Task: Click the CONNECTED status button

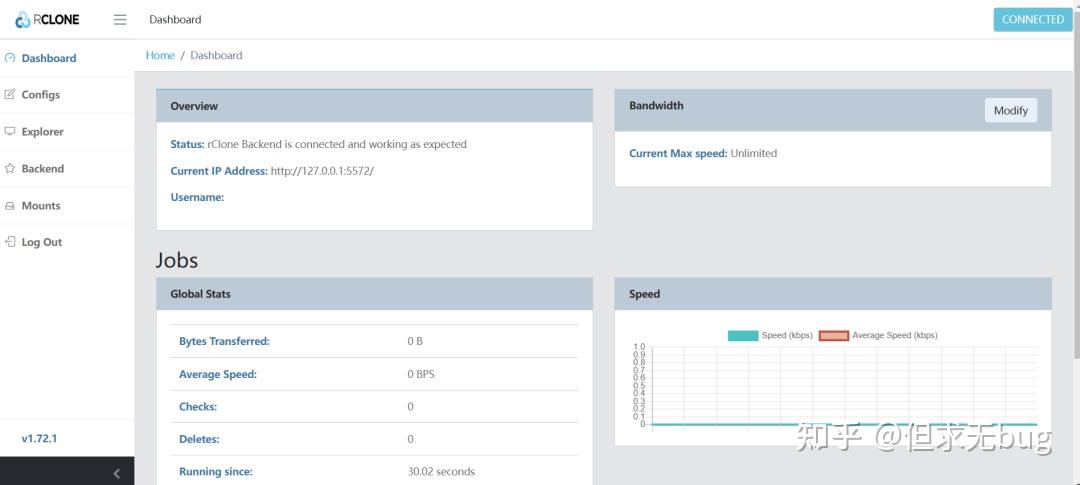Action: coord(1032,19)
